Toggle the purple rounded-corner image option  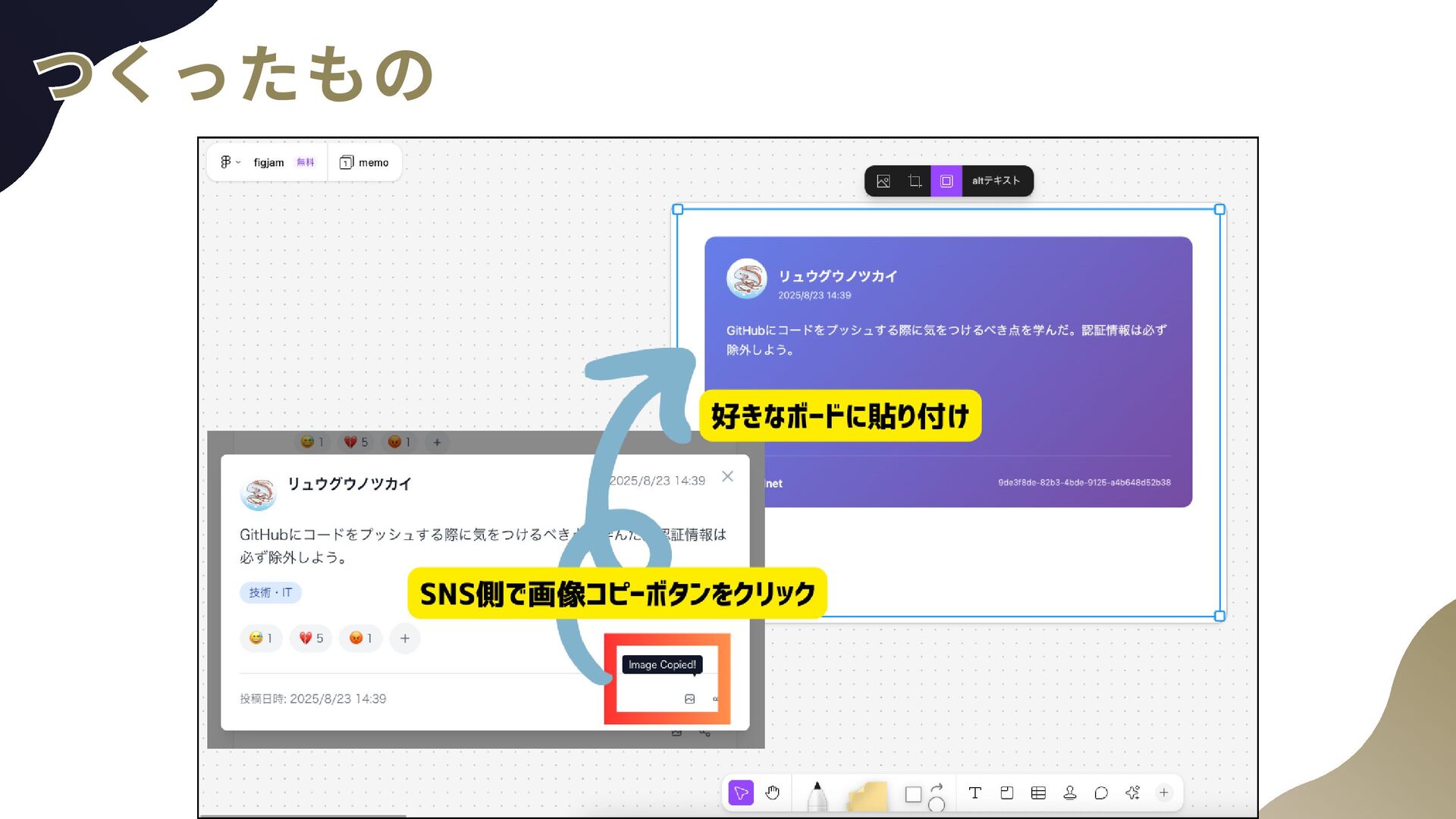click(x=946, y=181)
